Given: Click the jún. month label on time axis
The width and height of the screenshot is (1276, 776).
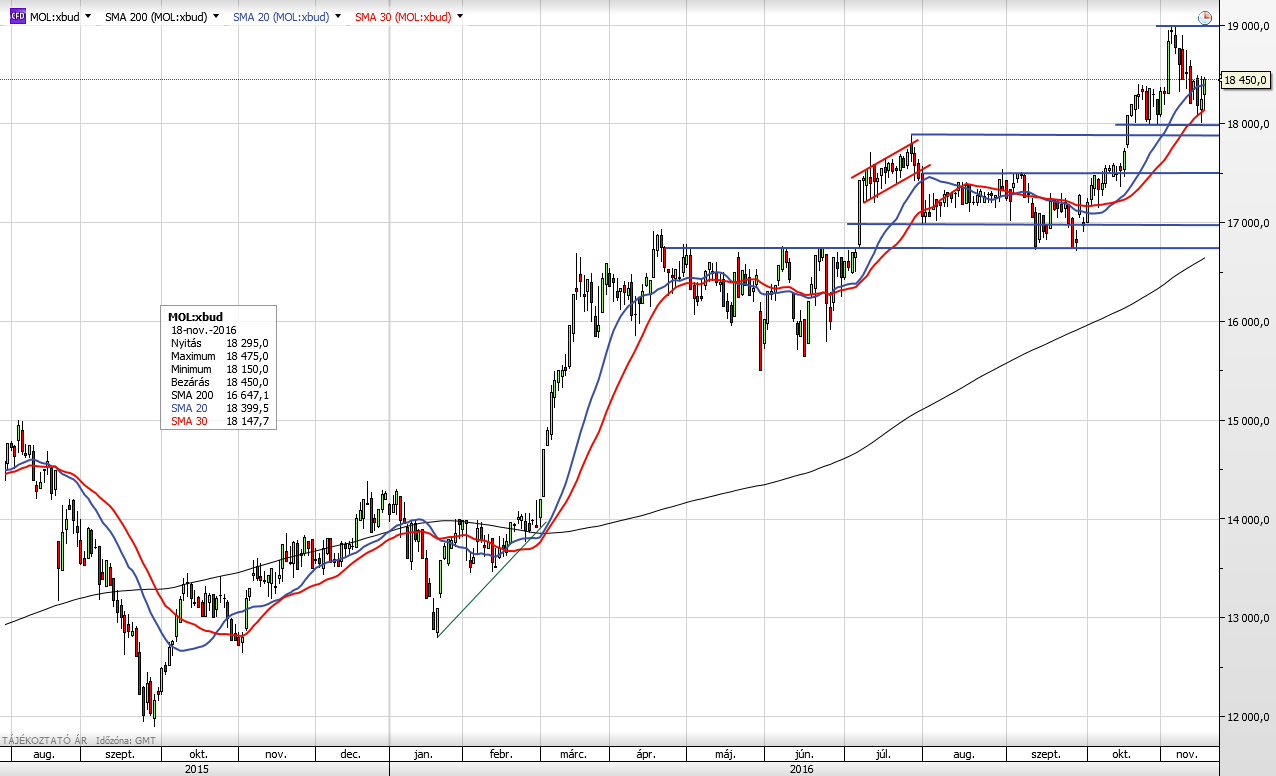Looking at the screenshot, I should (802, 755).
